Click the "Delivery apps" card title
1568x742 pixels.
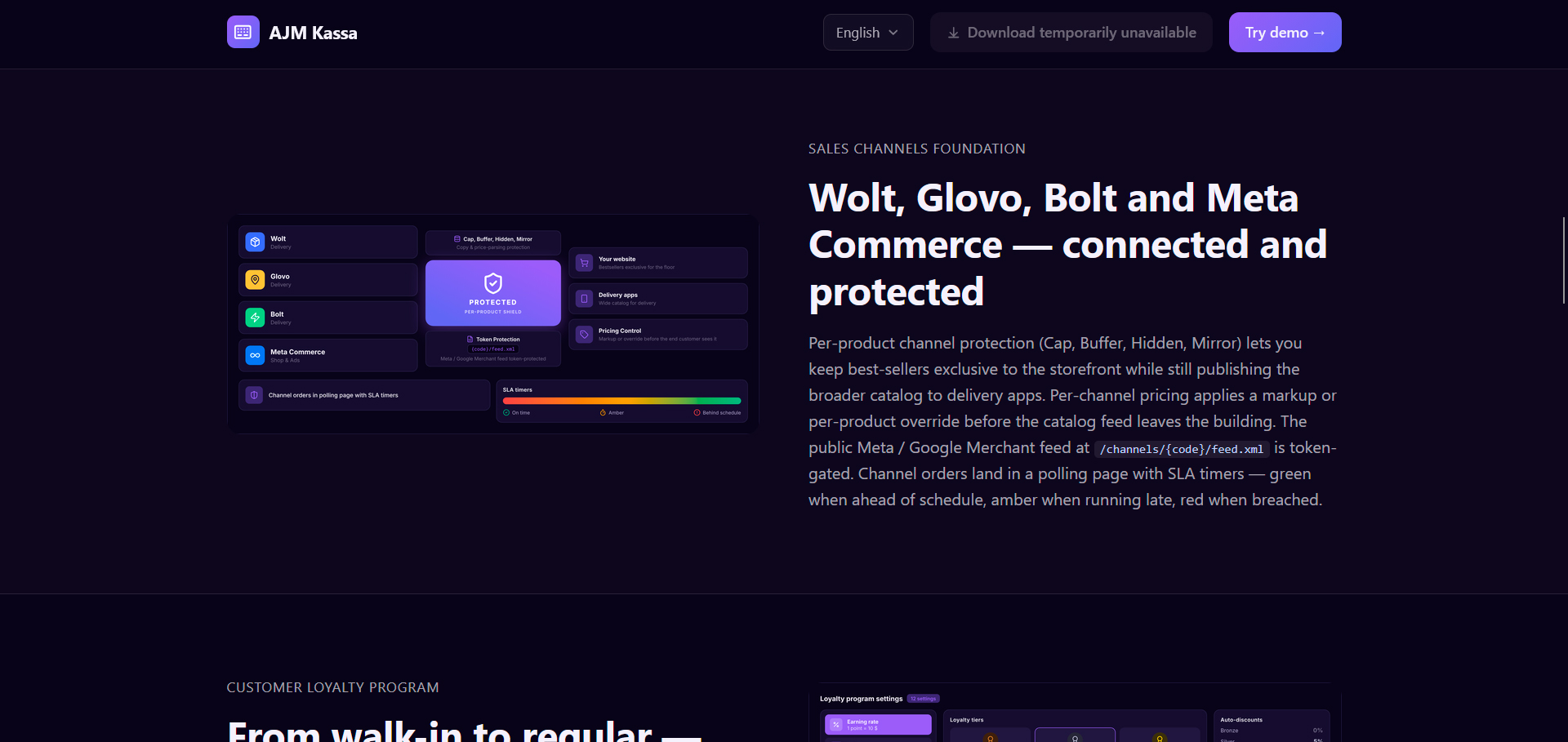618,295
